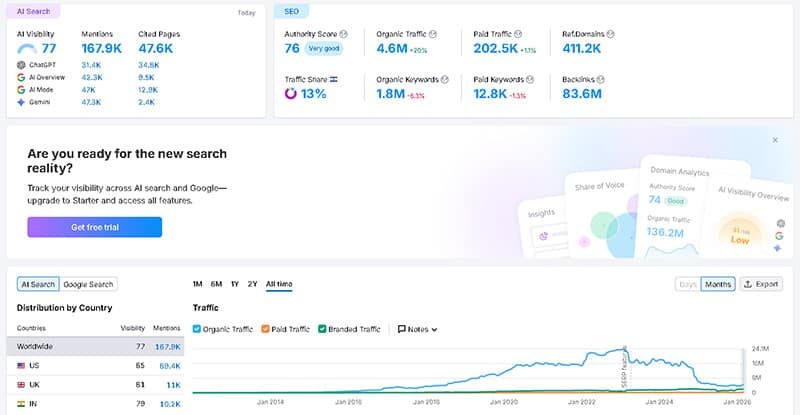Click the US flag icon
The height and width of the screenshot is (415, 800).
[21, 365]
